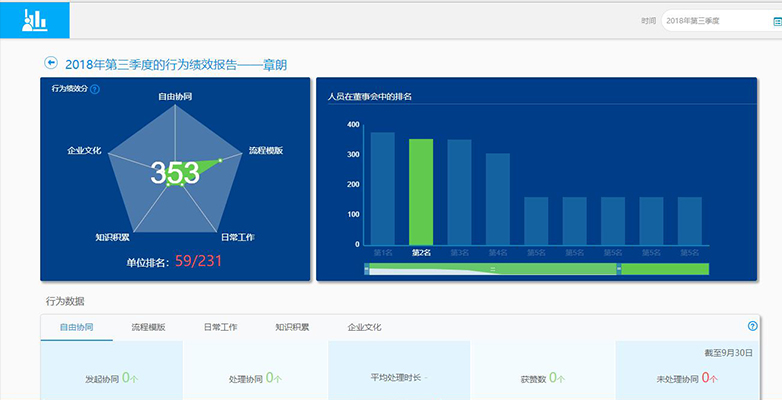The width and height of the screenshot is (782, 400).
Task: Switch to the 企业文化 tab
Action: [x=364, y=327]
